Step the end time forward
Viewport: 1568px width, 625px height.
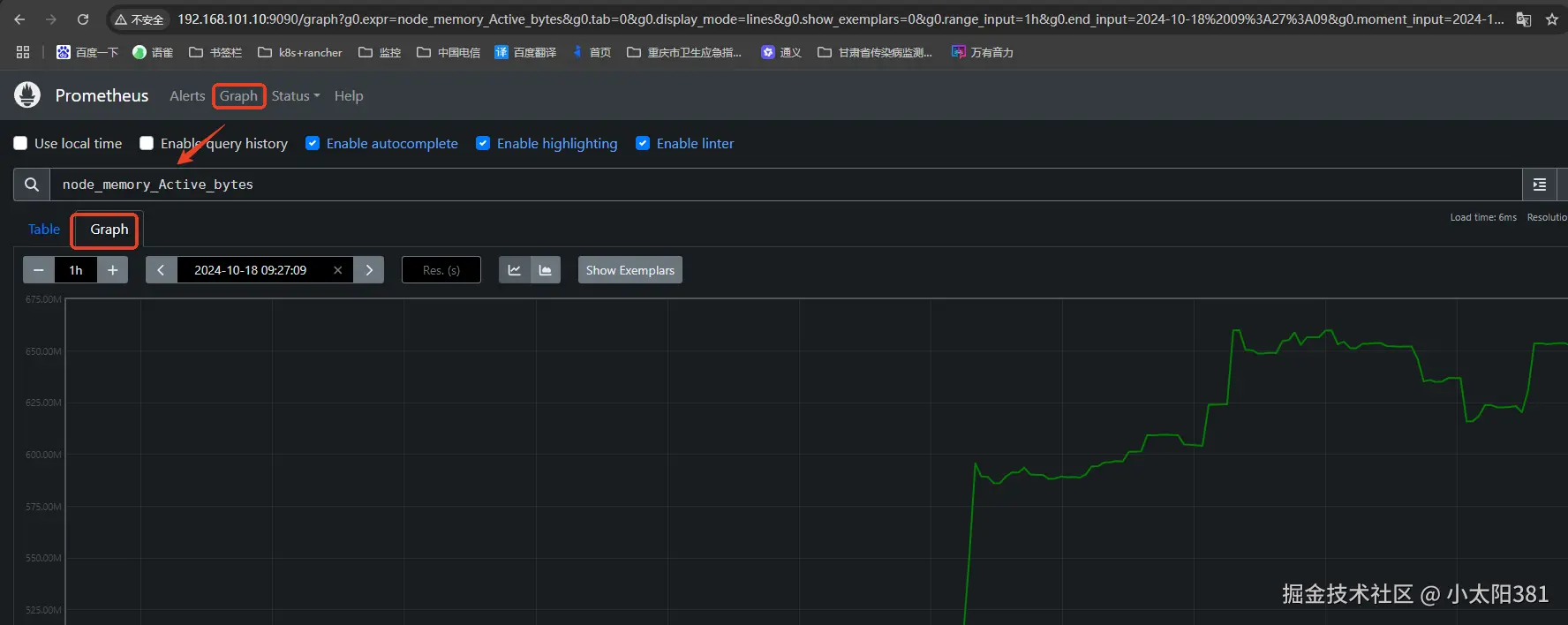369,270
